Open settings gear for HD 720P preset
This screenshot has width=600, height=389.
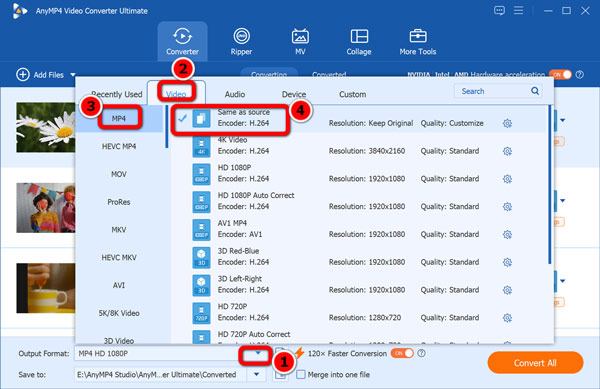click(x=507, y=317)
